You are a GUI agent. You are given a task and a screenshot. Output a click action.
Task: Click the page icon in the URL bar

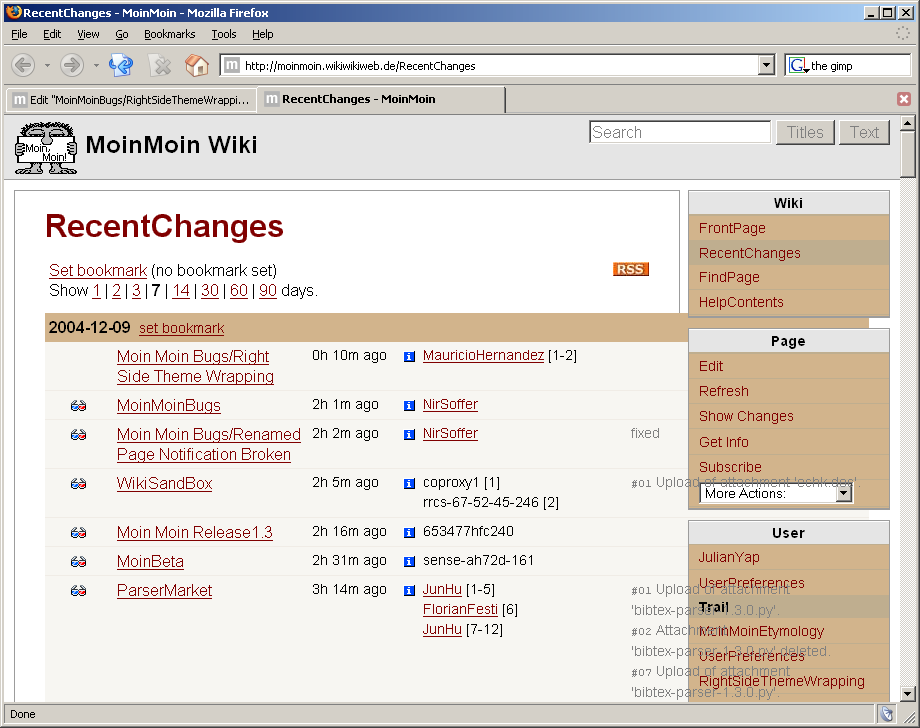click(232, 65)
